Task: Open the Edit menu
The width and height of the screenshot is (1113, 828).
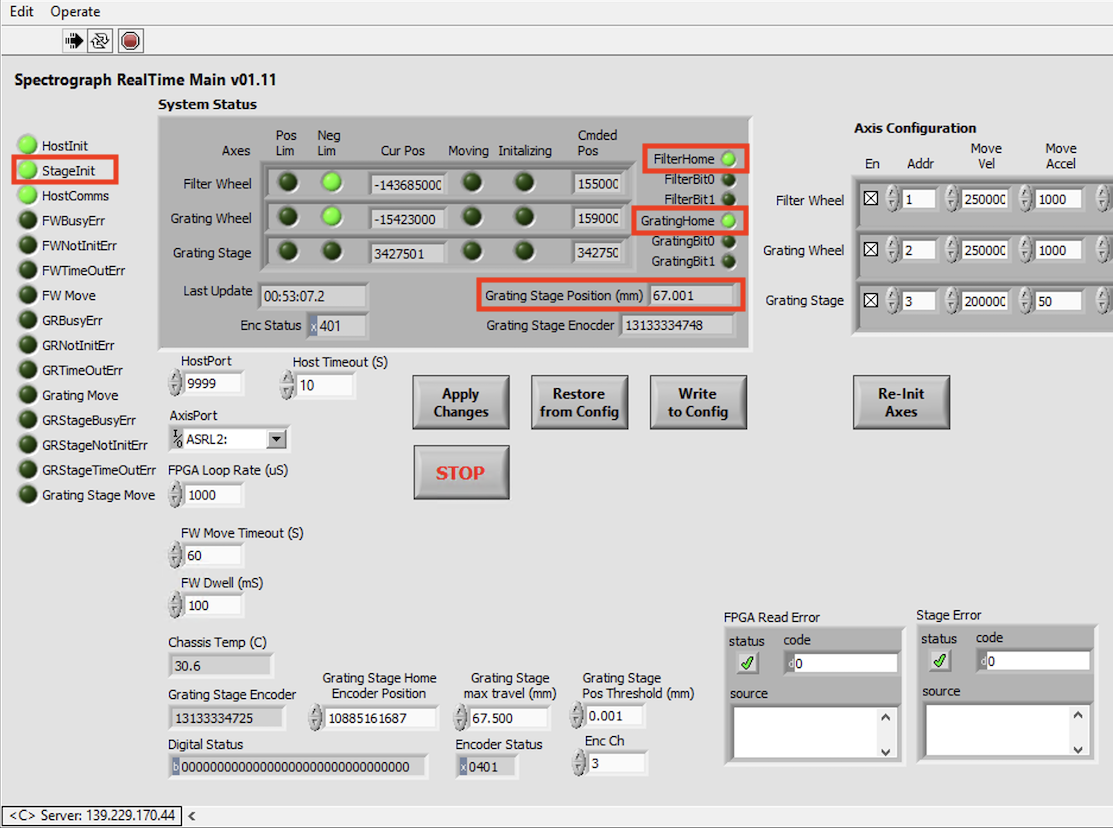Action: pos(21,12)
